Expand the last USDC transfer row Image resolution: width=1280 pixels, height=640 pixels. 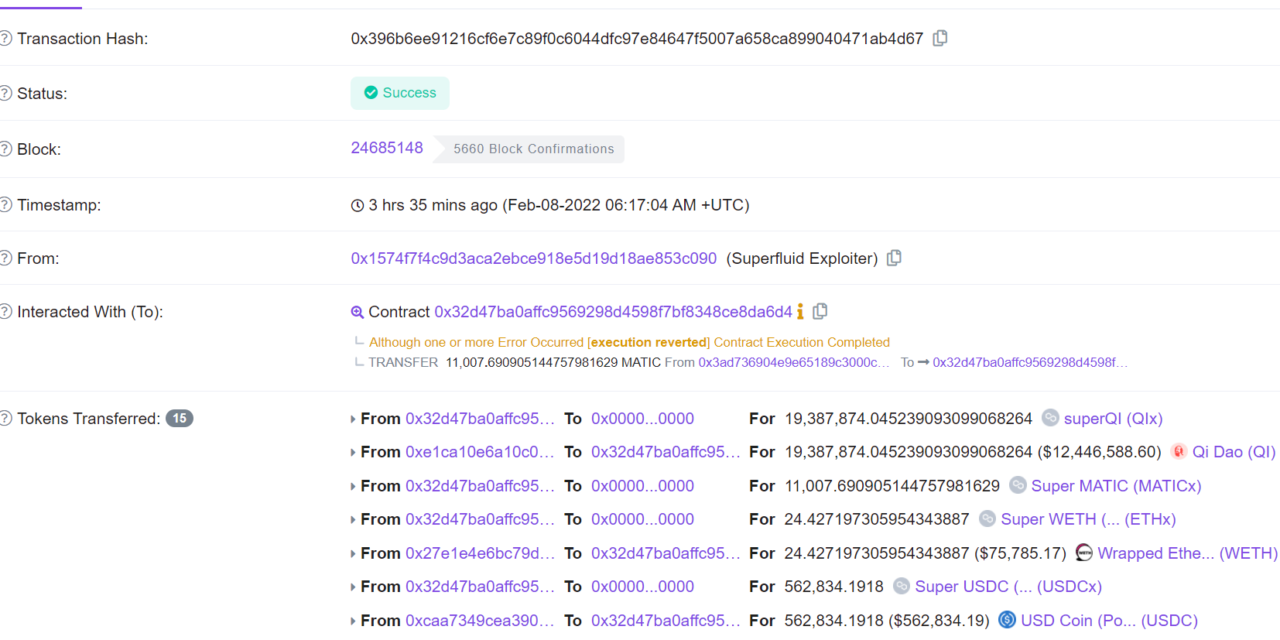352,620
